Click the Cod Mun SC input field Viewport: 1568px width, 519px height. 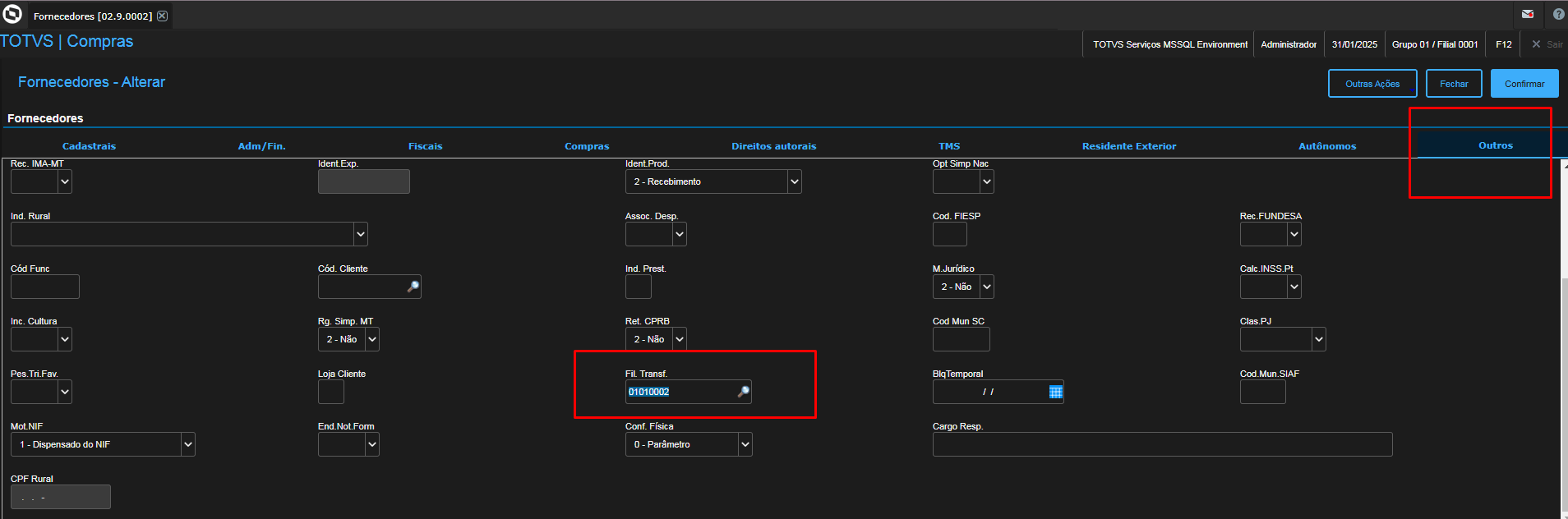tap(962, 339)
